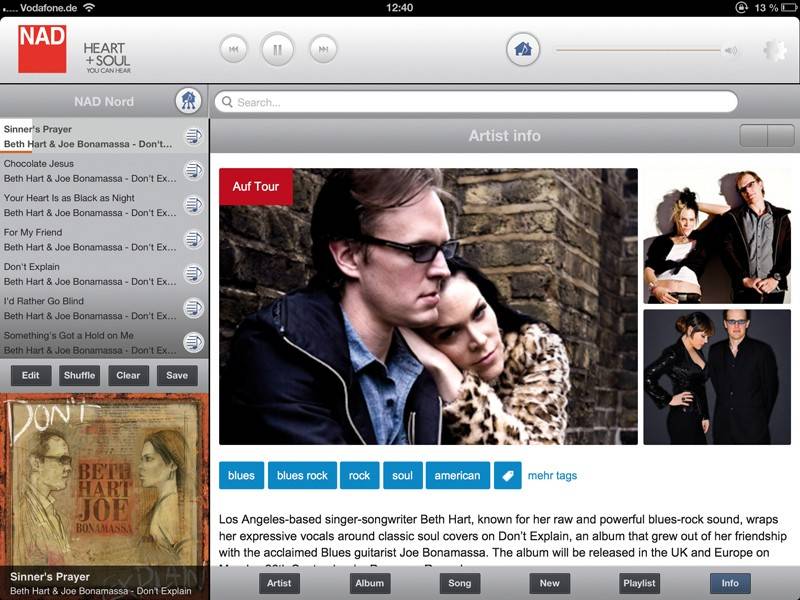The image size is (800, 600).
Task: Tap the rotation lock status icon
Action: point(741,8)
